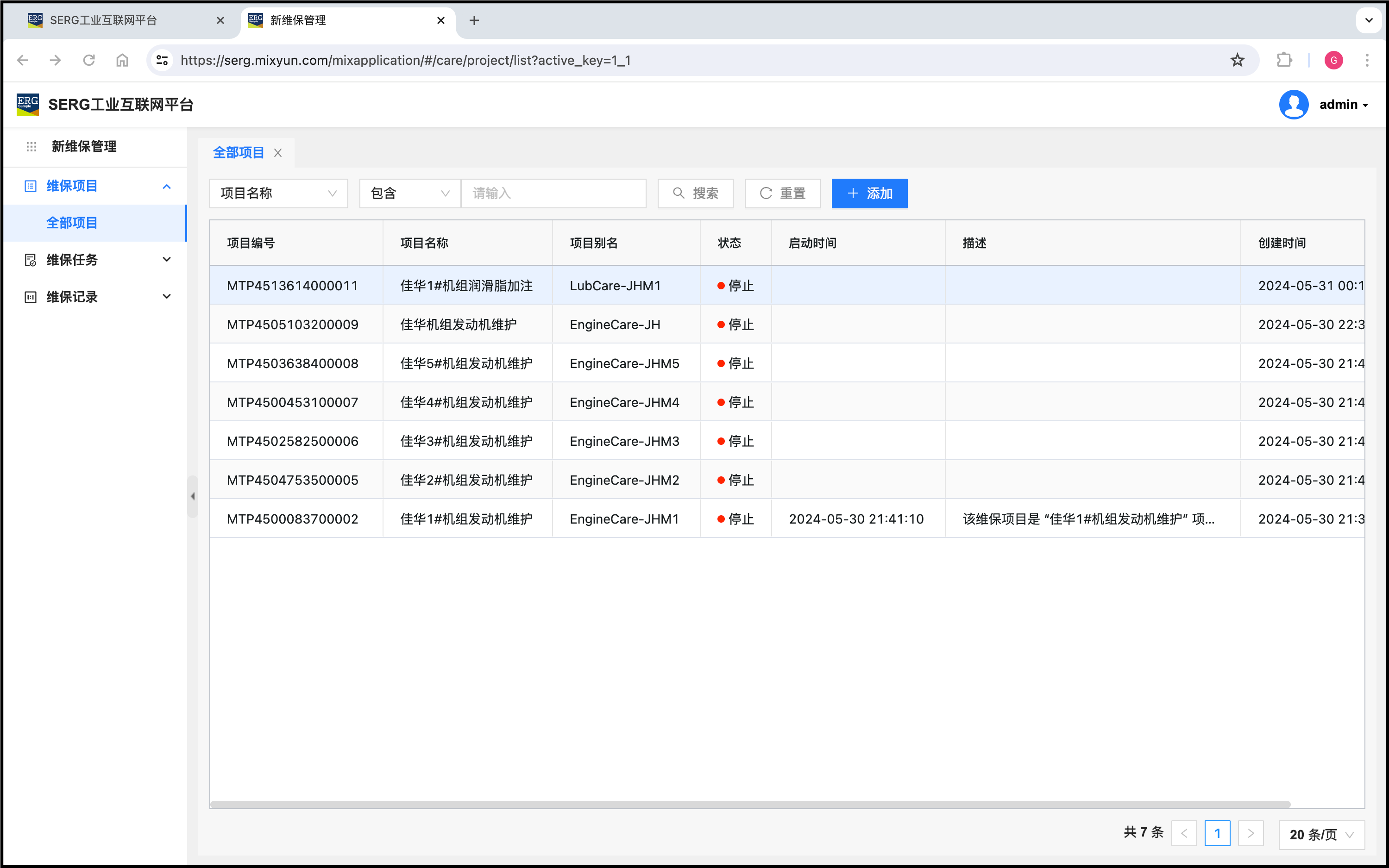Collapse the 维保项目 sidebar section
This screenshot has height=868, width=1389.
(x=167, y=187)
